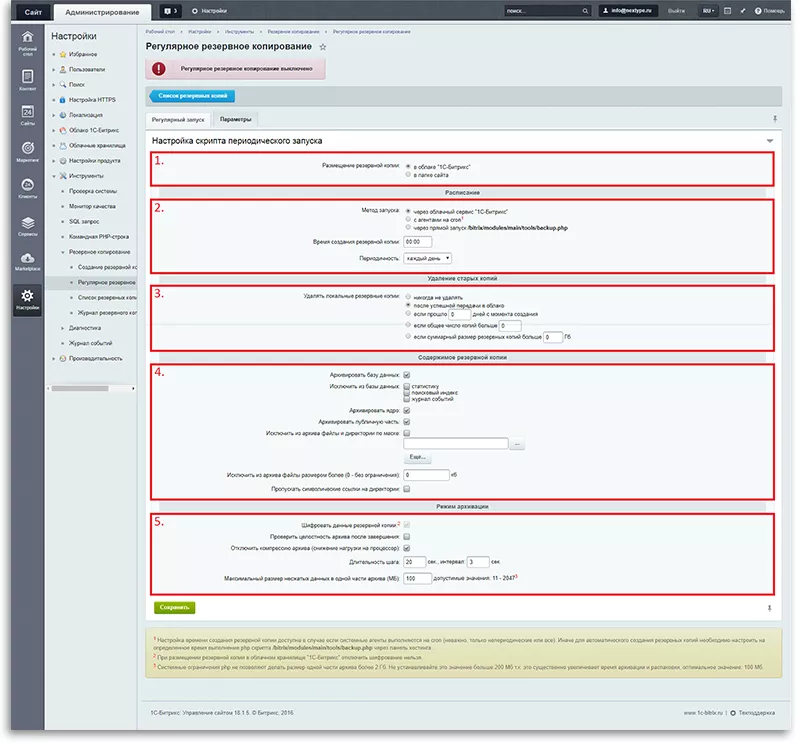Collapse the Инструменты tree node
800x744 pixels.
point(54,176)
